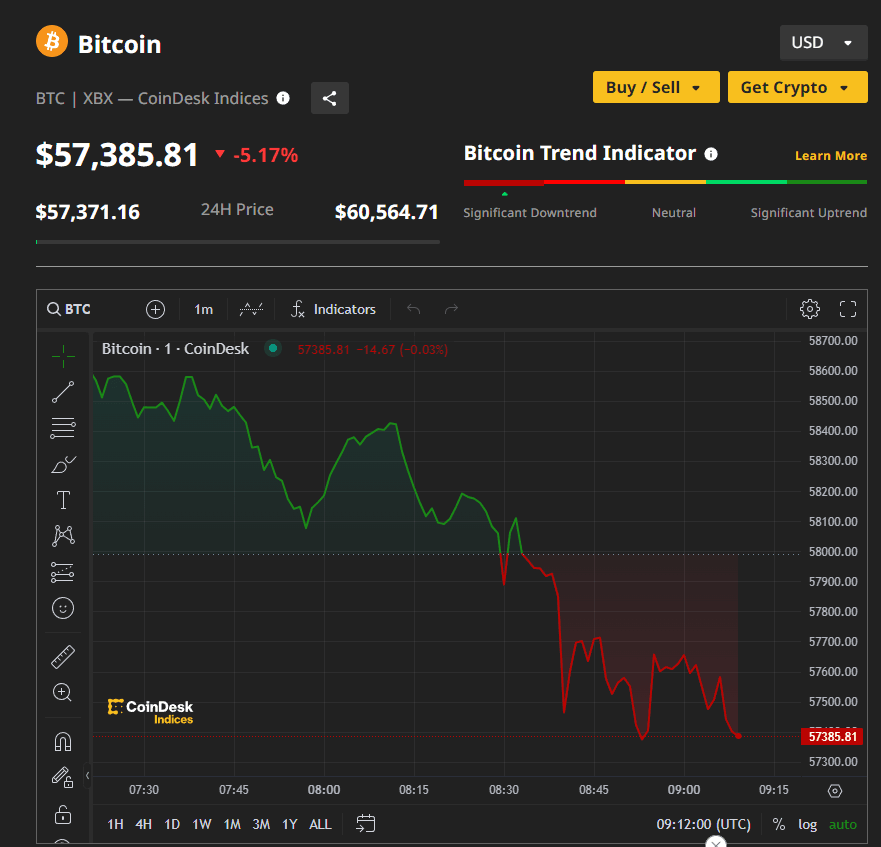Toggle magnet mode for drawings
The width and height of the screenshot is (881, 847).
(x=63, y=742)
